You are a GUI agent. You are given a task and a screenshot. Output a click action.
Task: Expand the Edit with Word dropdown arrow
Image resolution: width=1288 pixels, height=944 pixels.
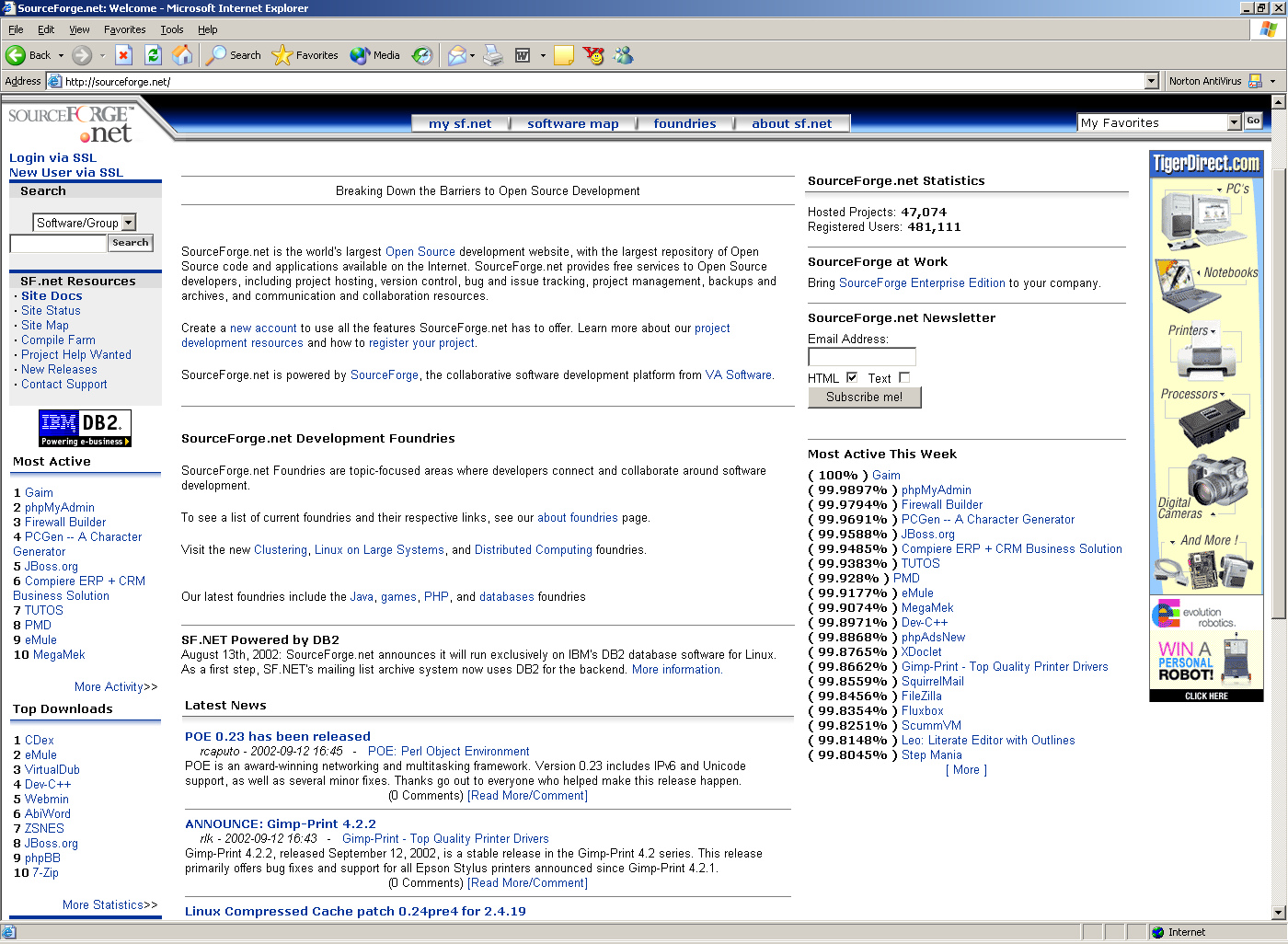pos(543,55)
